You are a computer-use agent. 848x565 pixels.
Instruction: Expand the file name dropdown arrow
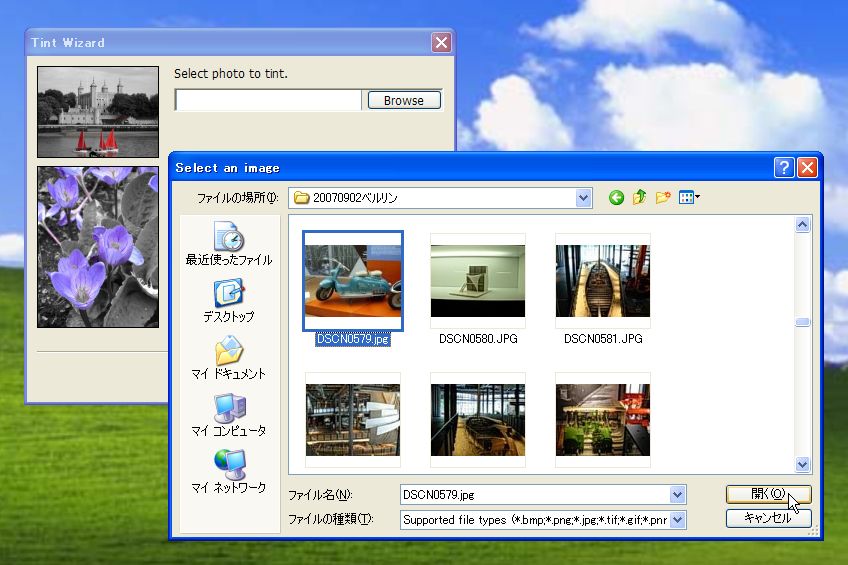[x=677, y=494]
